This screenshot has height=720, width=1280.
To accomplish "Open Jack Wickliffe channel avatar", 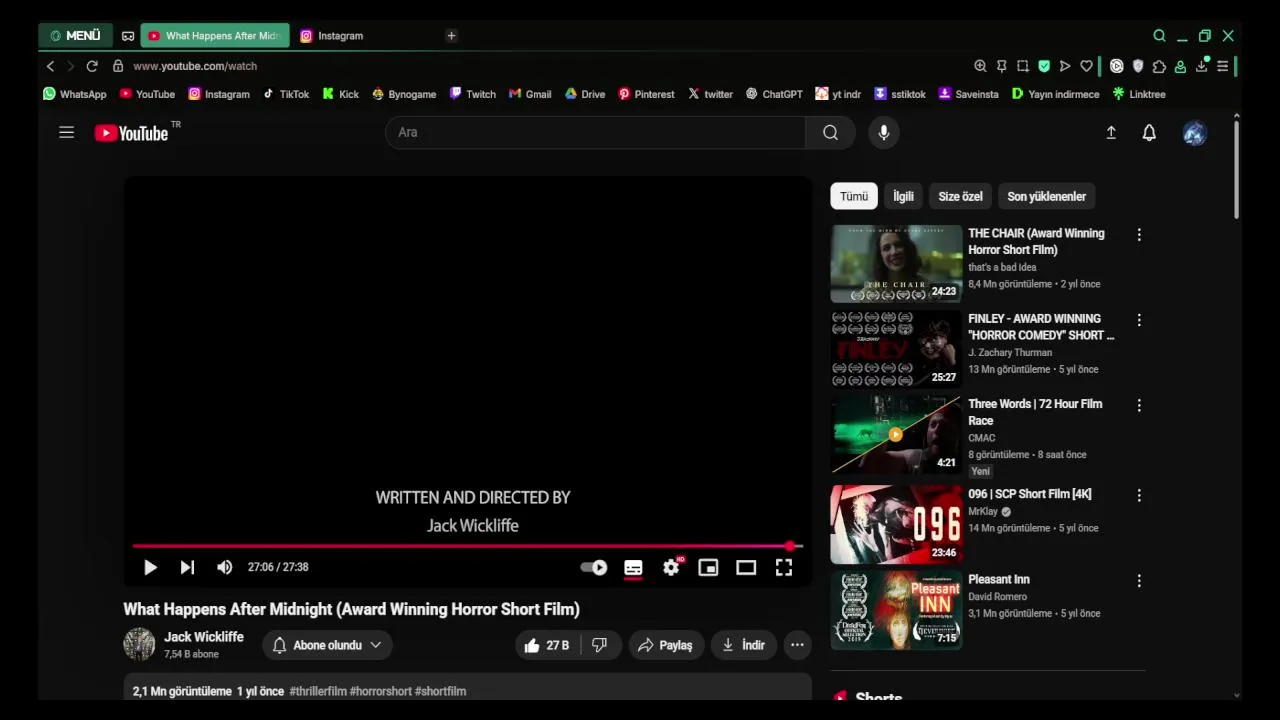I will click(139, 645).
